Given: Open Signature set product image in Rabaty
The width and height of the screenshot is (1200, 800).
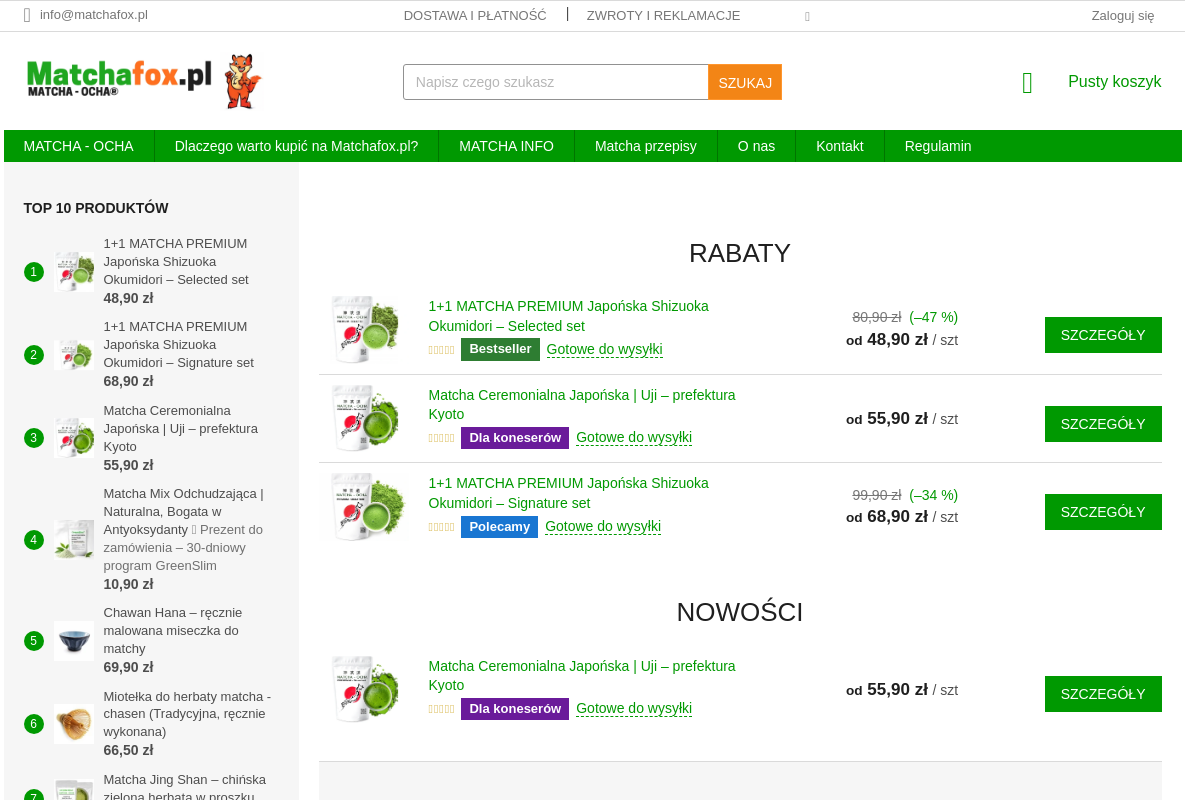Looking at the screenshot, I should (366, 506).
